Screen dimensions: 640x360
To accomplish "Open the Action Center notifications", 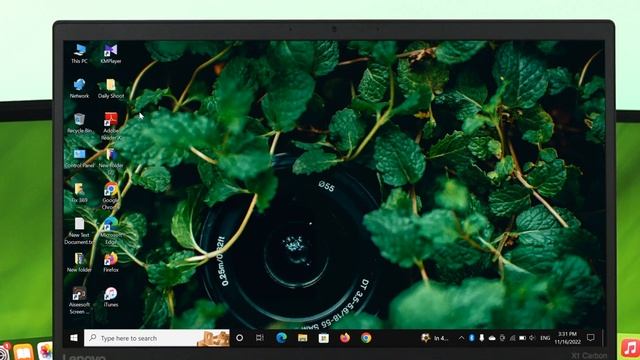I will pyautogui.click(x=591, y=338).
